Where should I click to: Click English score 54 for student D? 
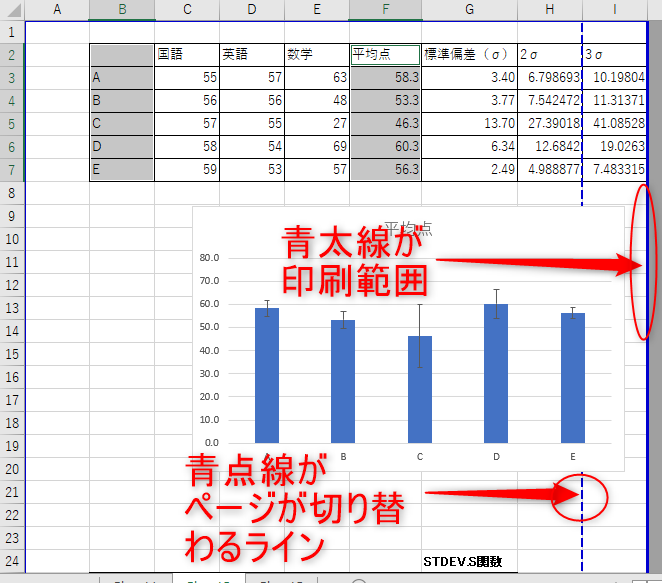(x=252, y=146)
